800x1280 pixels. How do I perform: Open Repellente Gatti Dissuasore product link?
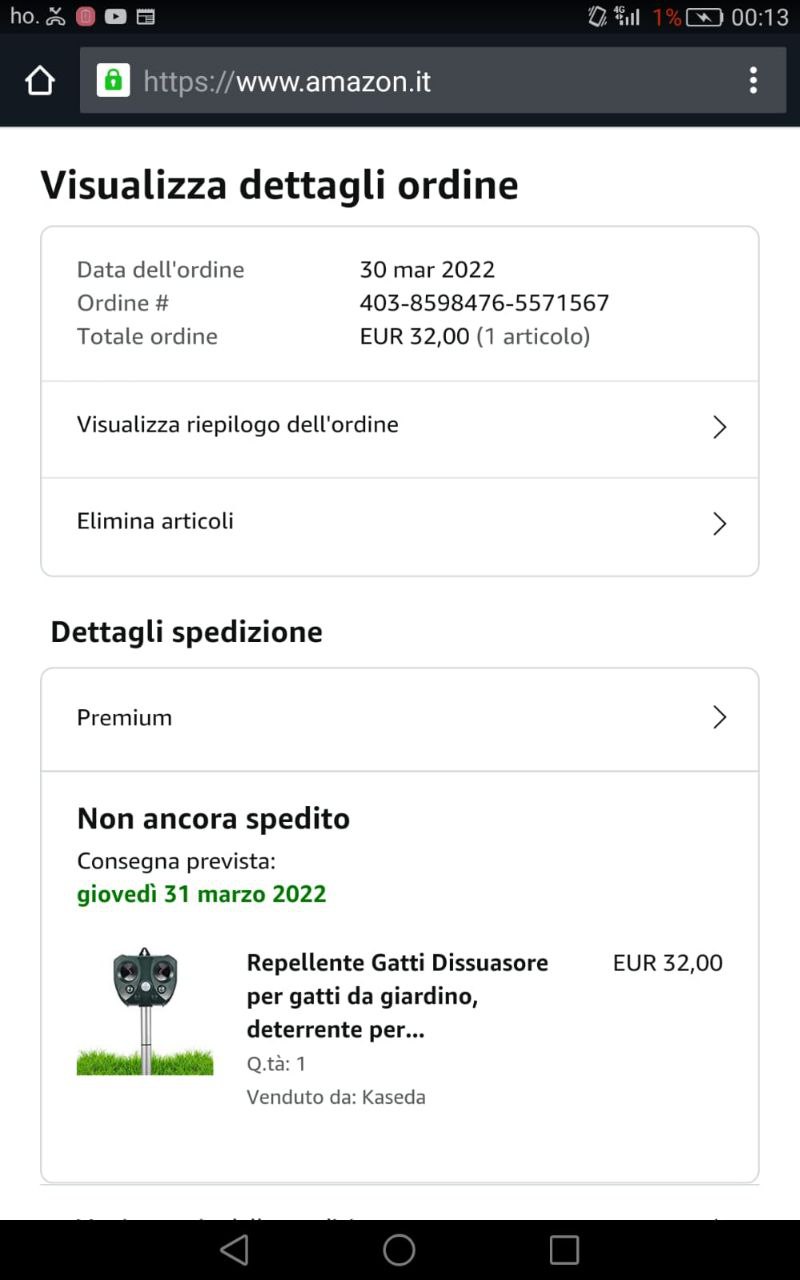(x=397, y=996)
